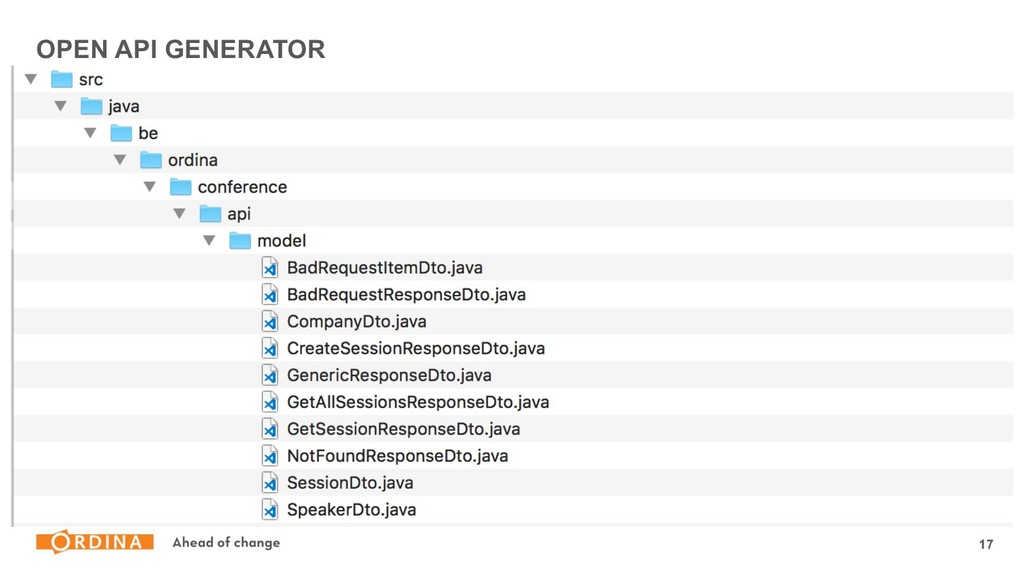Click the Ordina logo in footer
Viewport: 1024px width, 576px height.
point(95,542)
